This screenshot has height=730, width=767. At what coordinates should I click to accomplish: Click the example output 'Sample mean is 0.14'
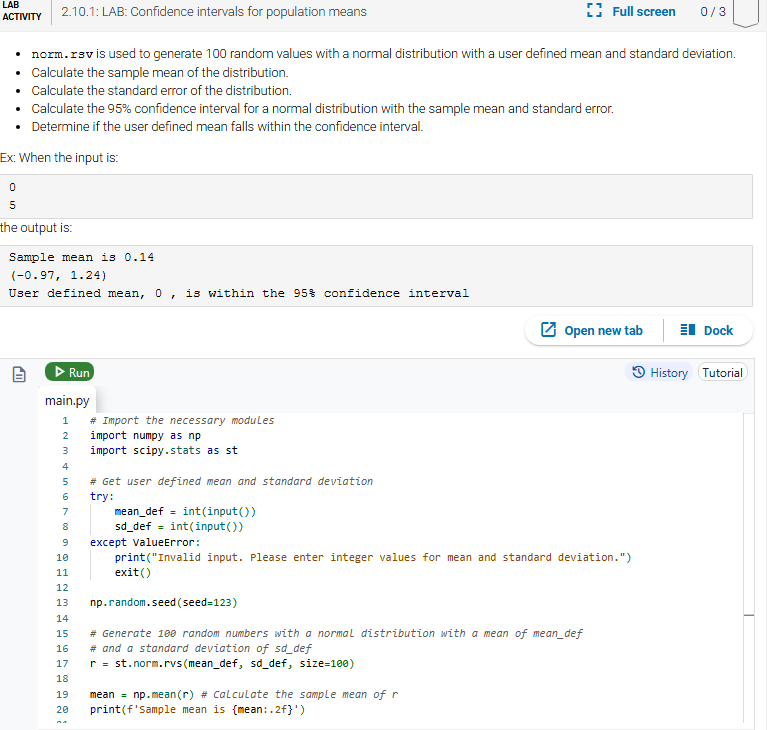click(x=81, y=257)
